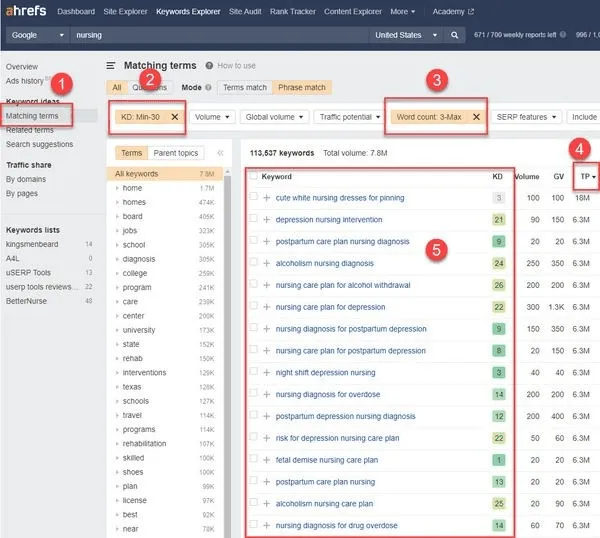Check 'alcoholism nursing diagnosis' row checkbox
Viewport: 600px width, 538px height.
pos(253,262)
